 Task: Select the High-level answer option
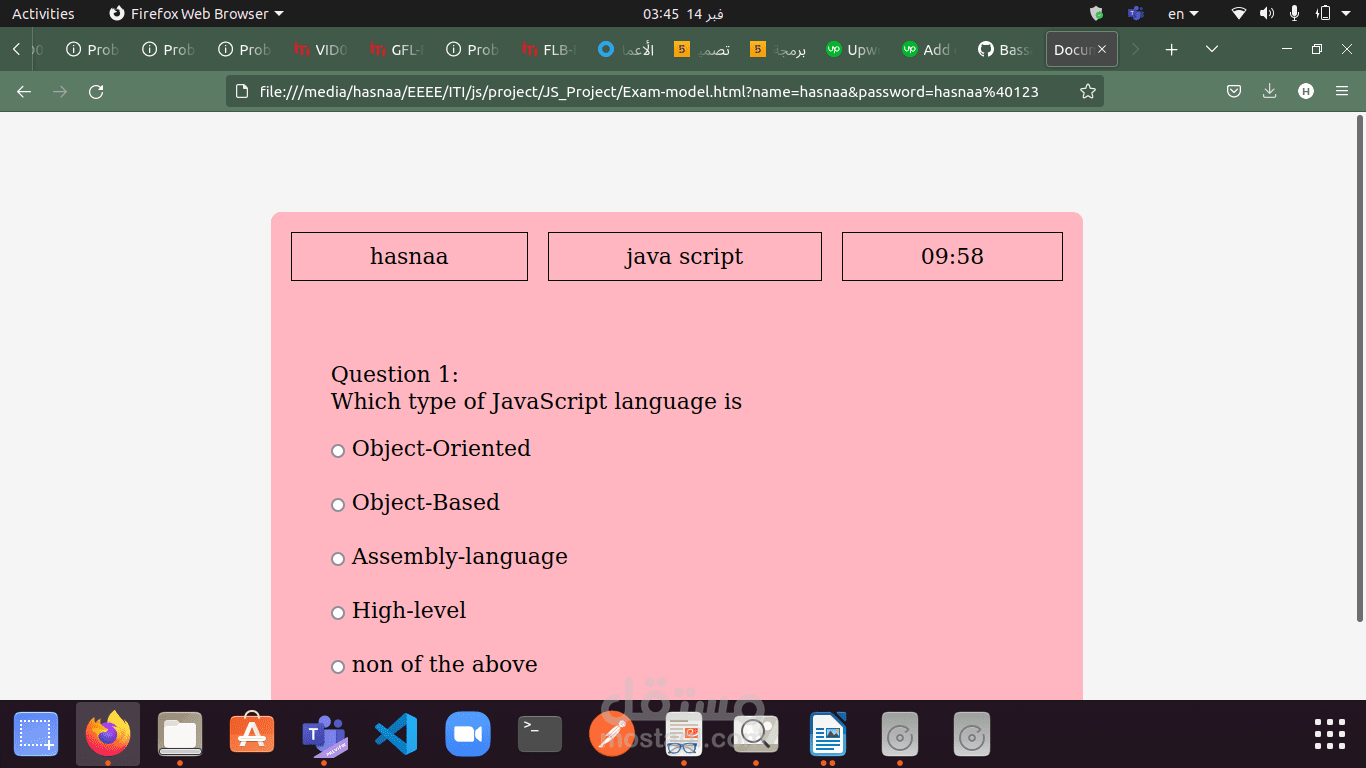[x=338, y=613]
